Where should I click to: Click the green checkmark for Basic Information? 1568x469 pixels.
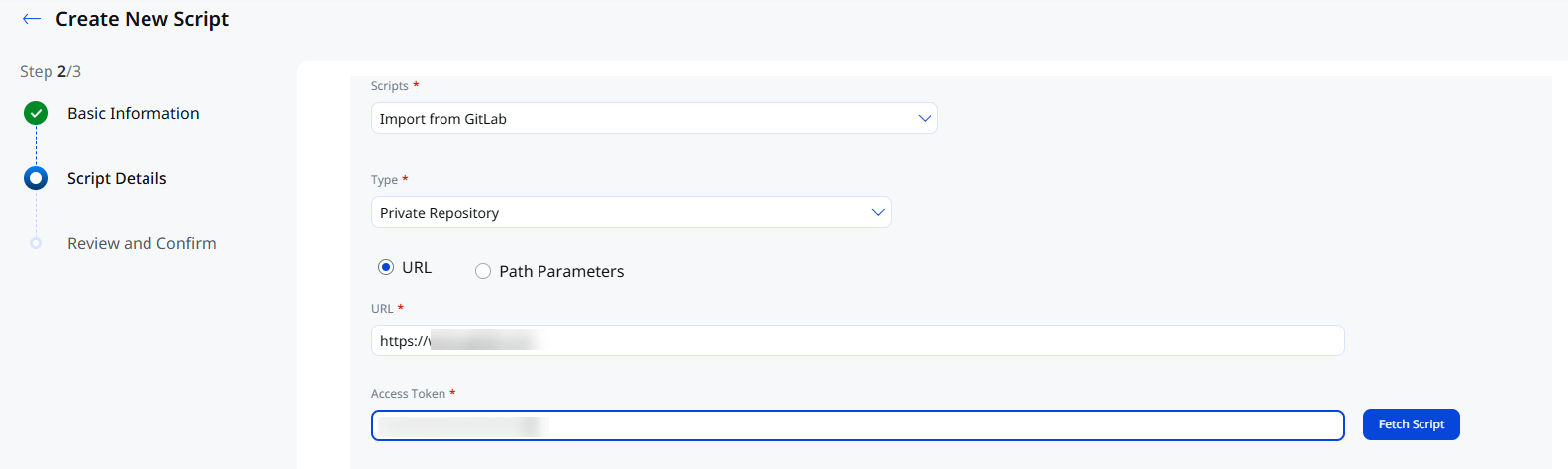tap(36, 113)
